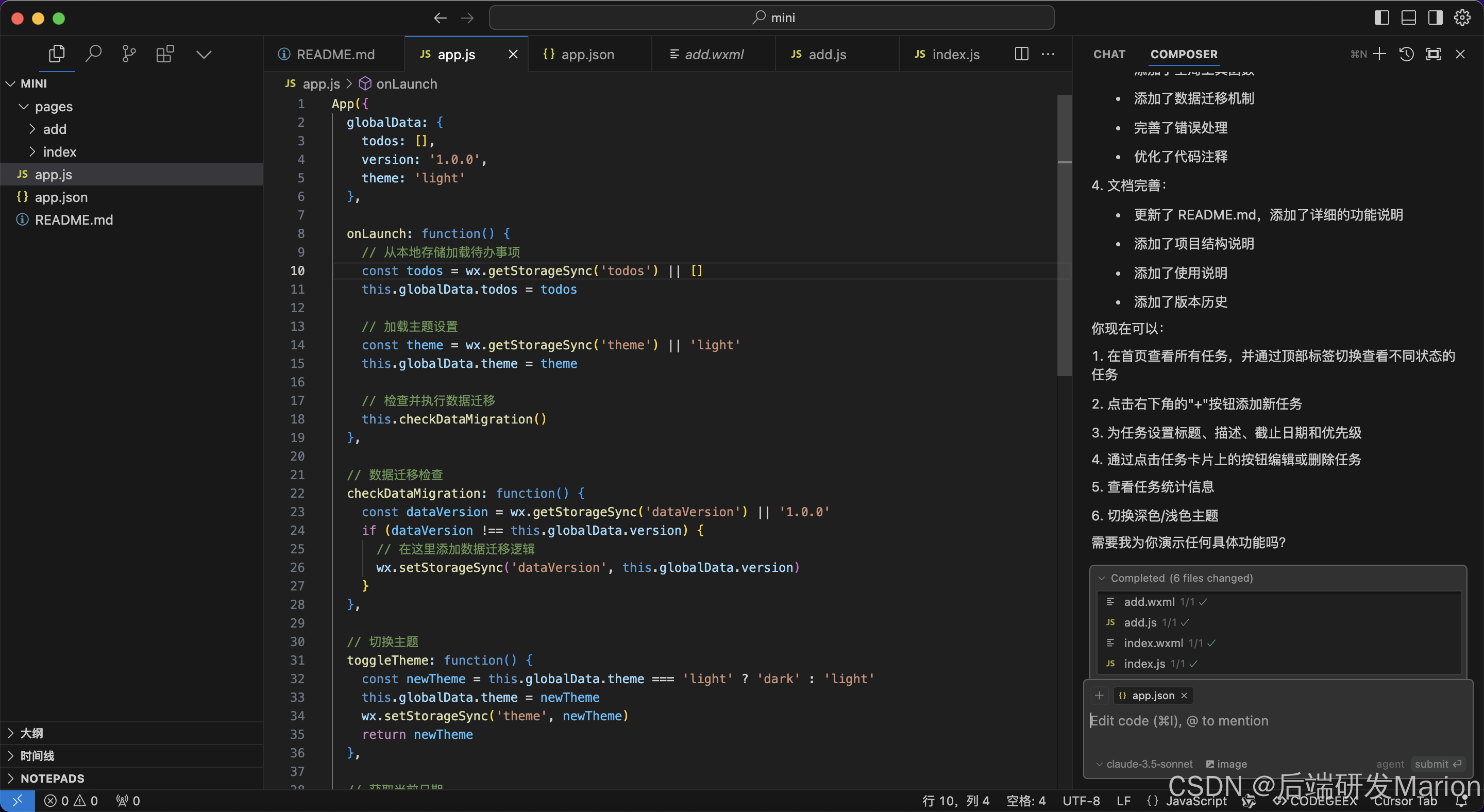Open the Source Control branch icon

click(x=129, y=54)
